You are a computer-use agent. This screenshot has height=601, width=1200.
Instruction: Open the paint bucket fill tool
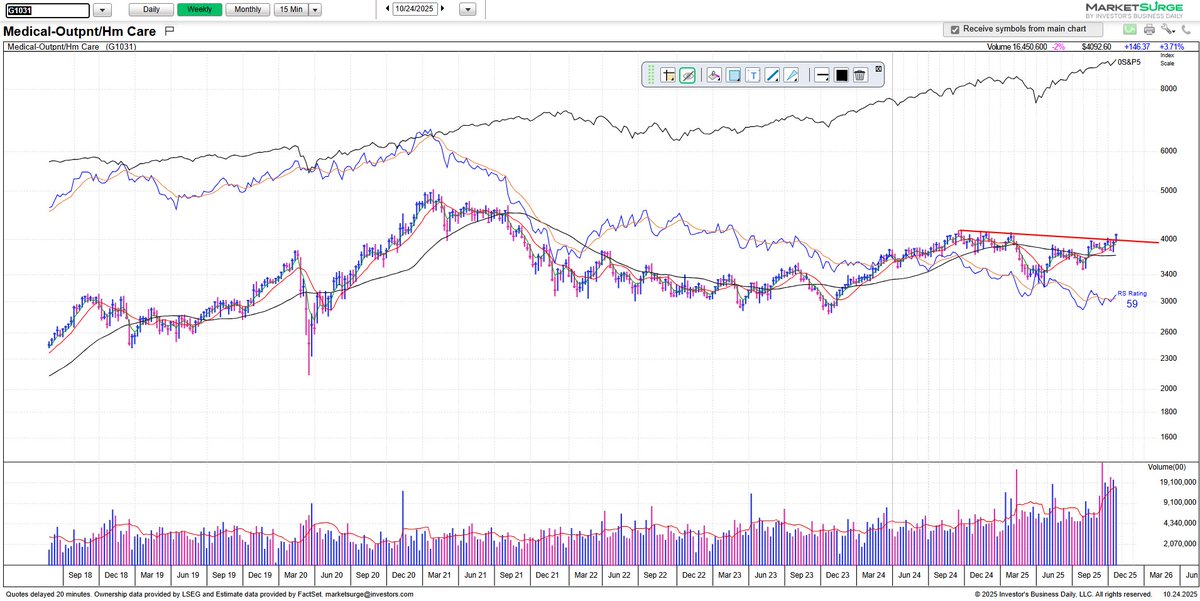click(x=714, y=75)
